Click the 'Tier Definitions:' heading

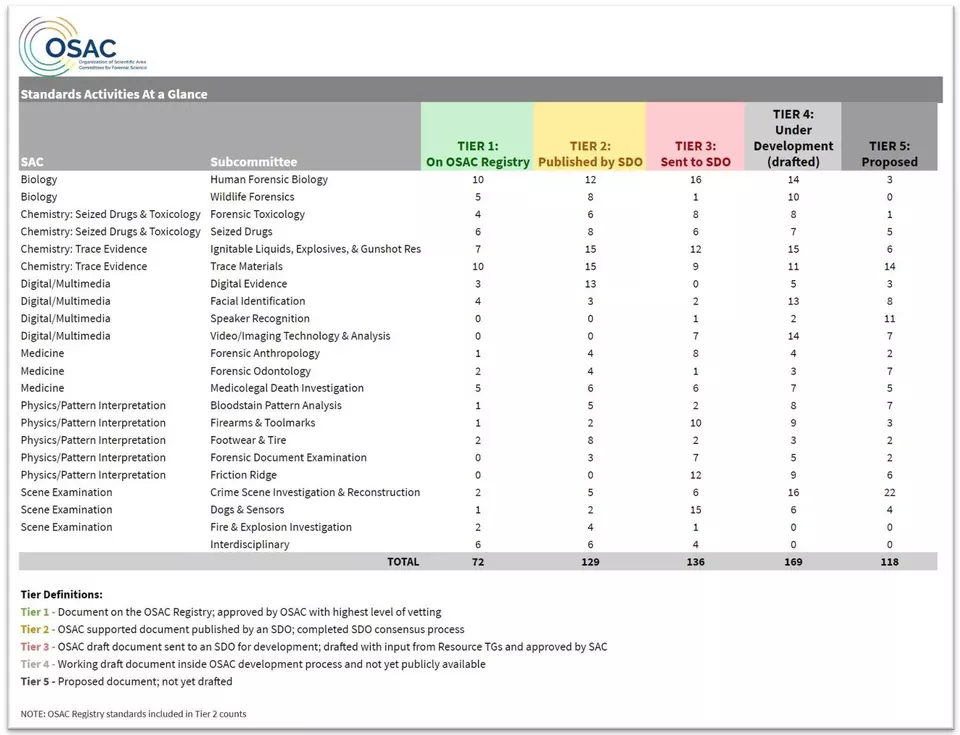click(x=61, y=595)
